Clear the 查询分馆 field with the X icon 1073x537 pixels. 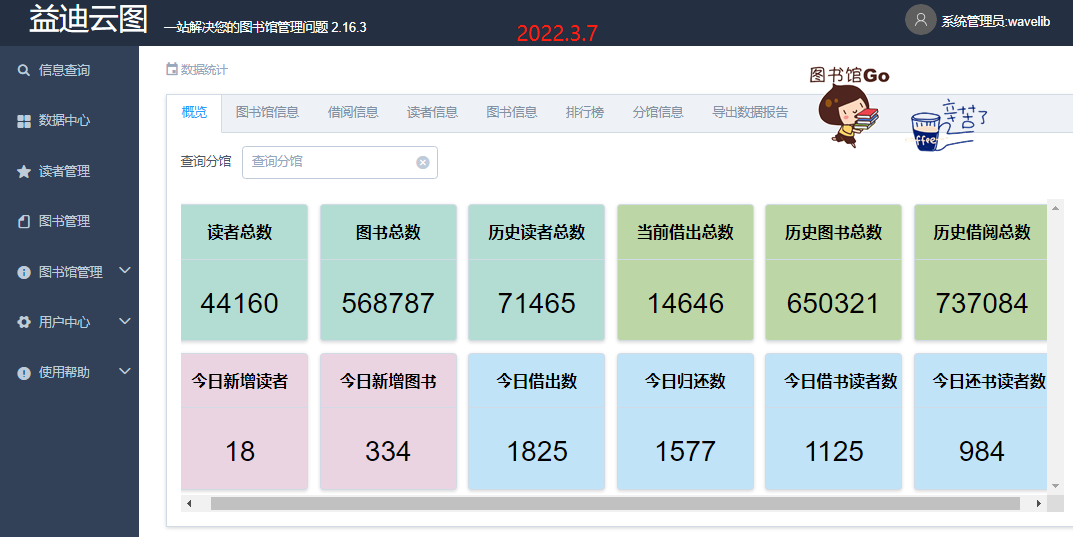click(423, 162)
